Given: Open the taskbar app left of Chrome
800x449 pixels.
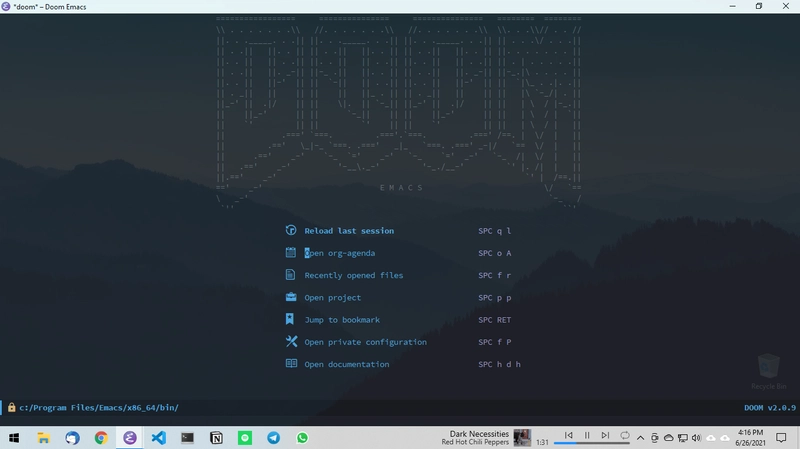Looking at the screenshot, I should tap(72, 438).
